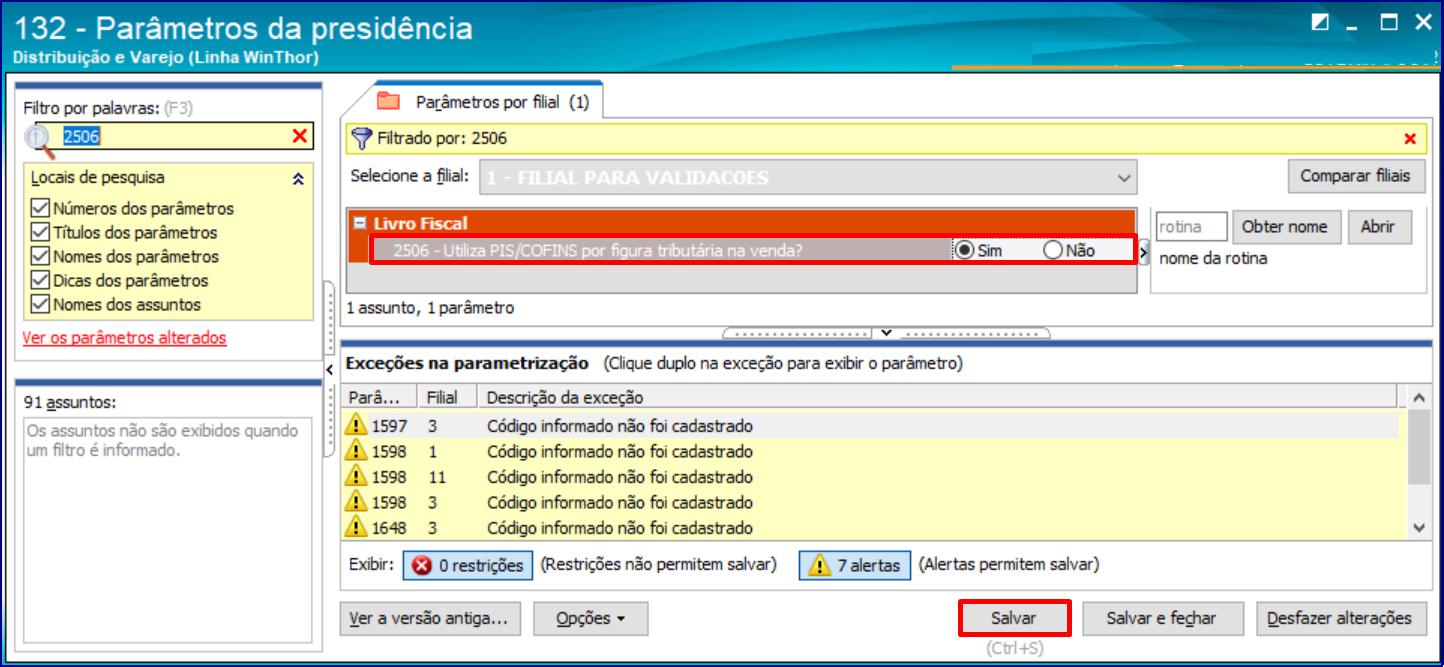
Task: Open the Opções dropdown button
Action: 590,619
